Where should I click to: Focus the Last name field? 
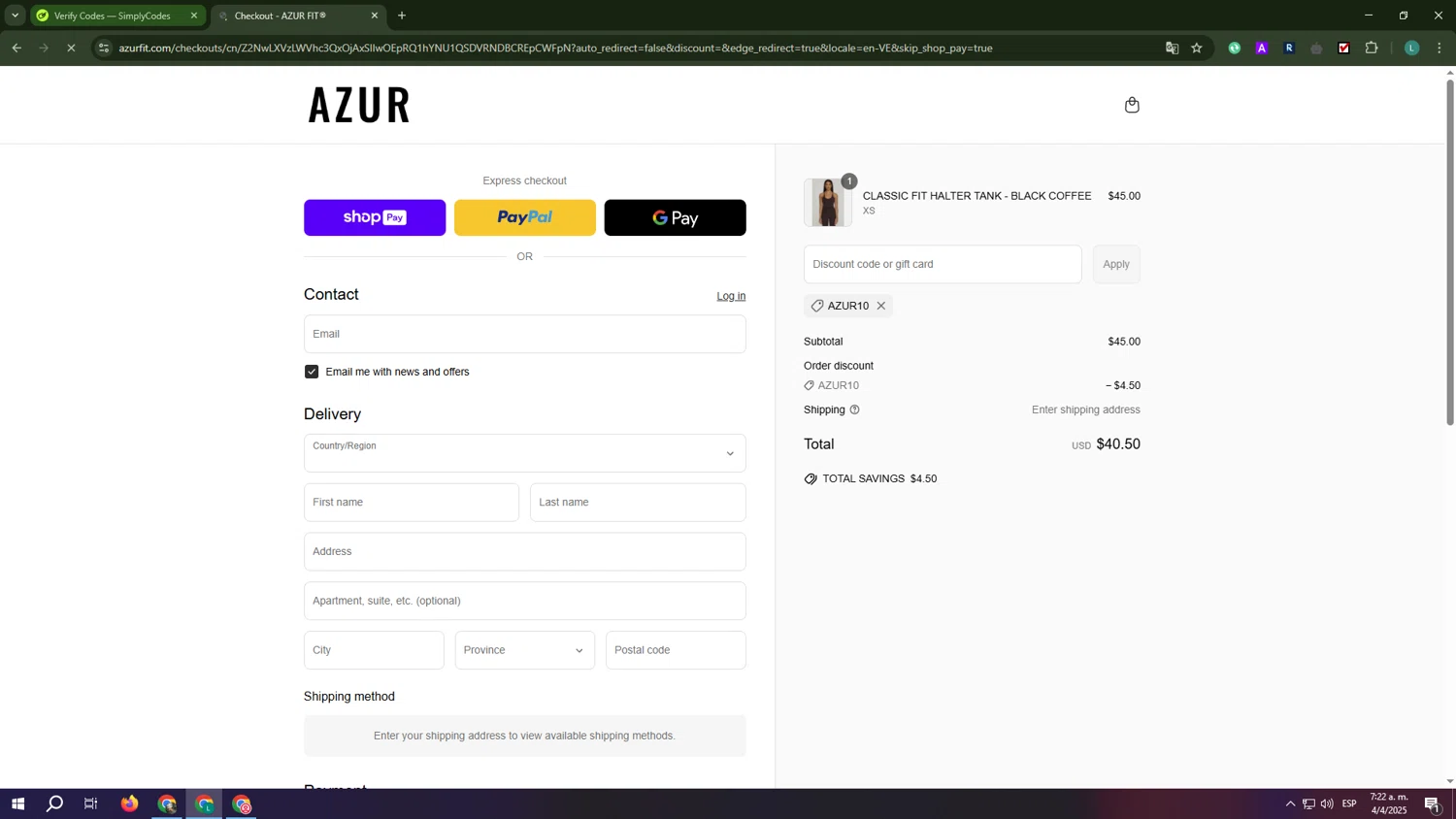coord(638,503)
